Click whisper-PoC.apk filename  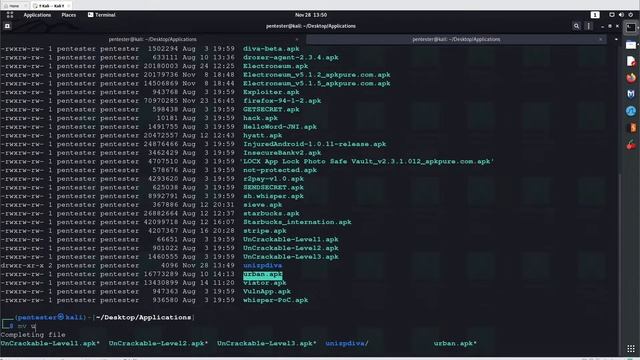click(276, 300)
